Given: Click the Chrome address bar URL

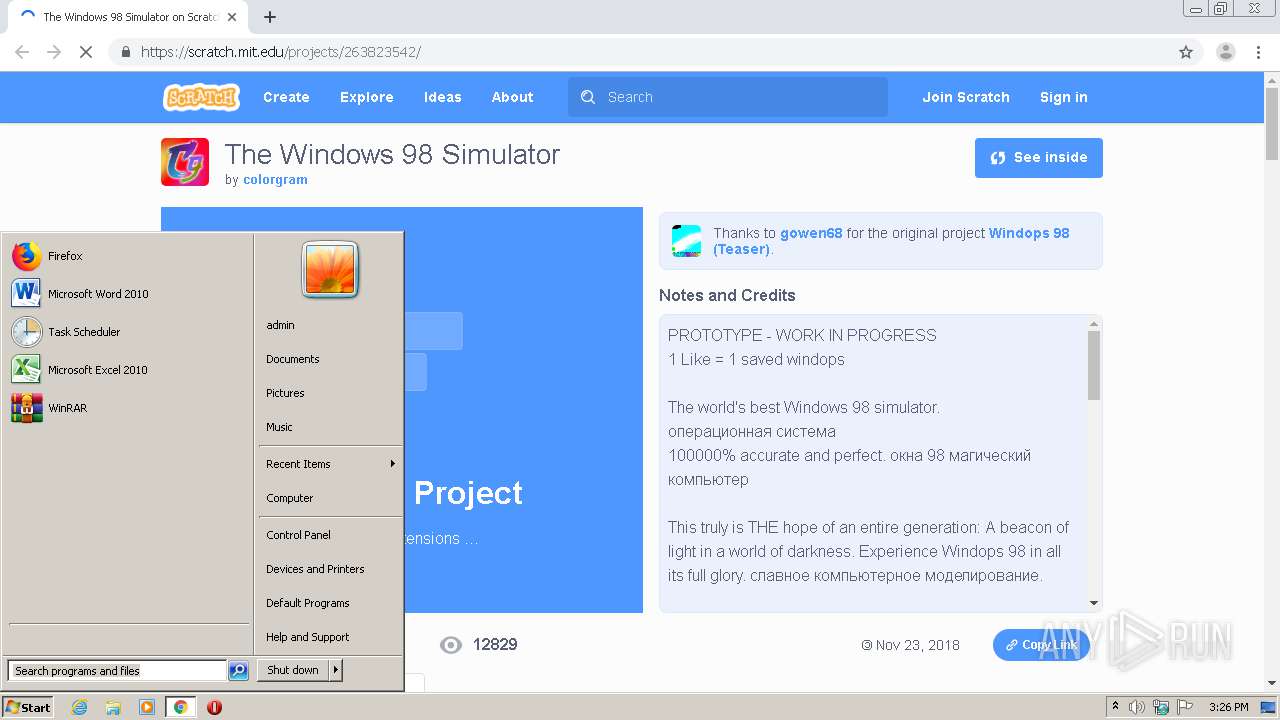Looking at the screenshot, I should click(280, 52).
